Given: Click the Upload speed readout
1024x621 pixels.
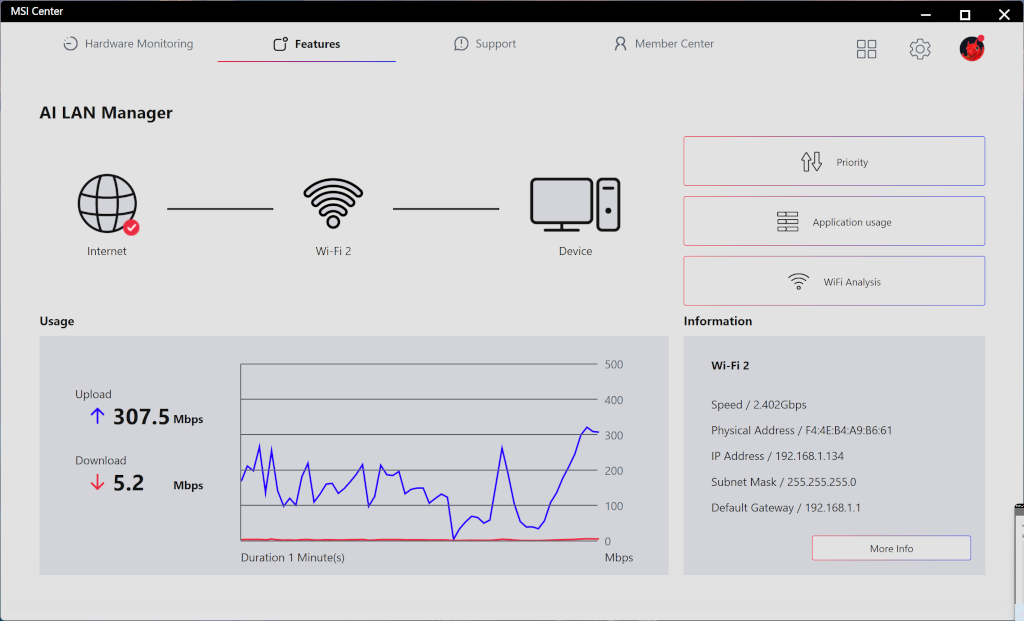Looking at the screenshot, I should [140, 417].
